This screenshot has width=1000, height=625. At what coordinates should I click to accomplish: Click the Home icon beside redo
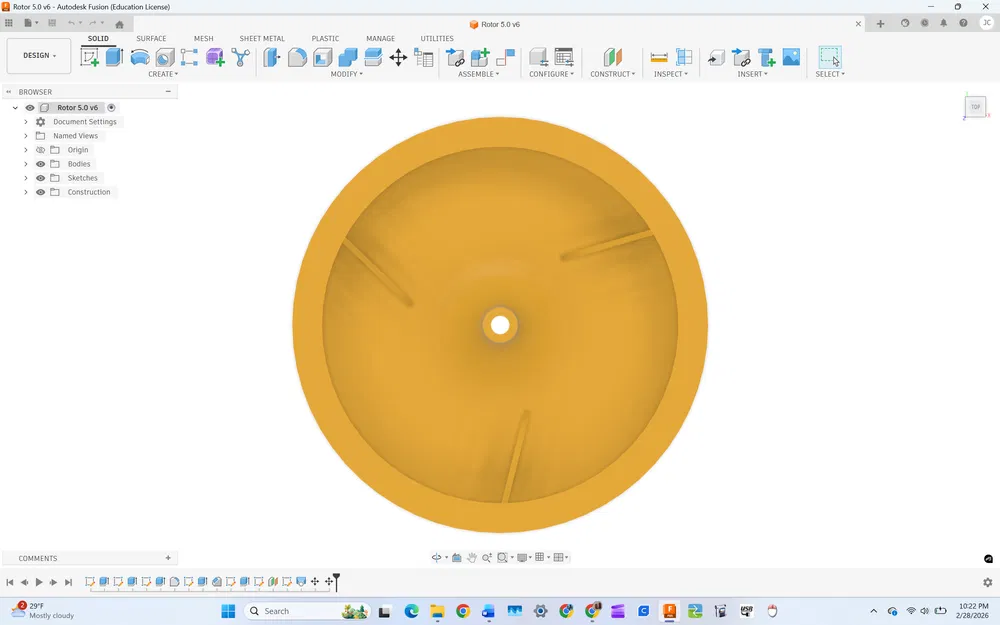point(119,24)
